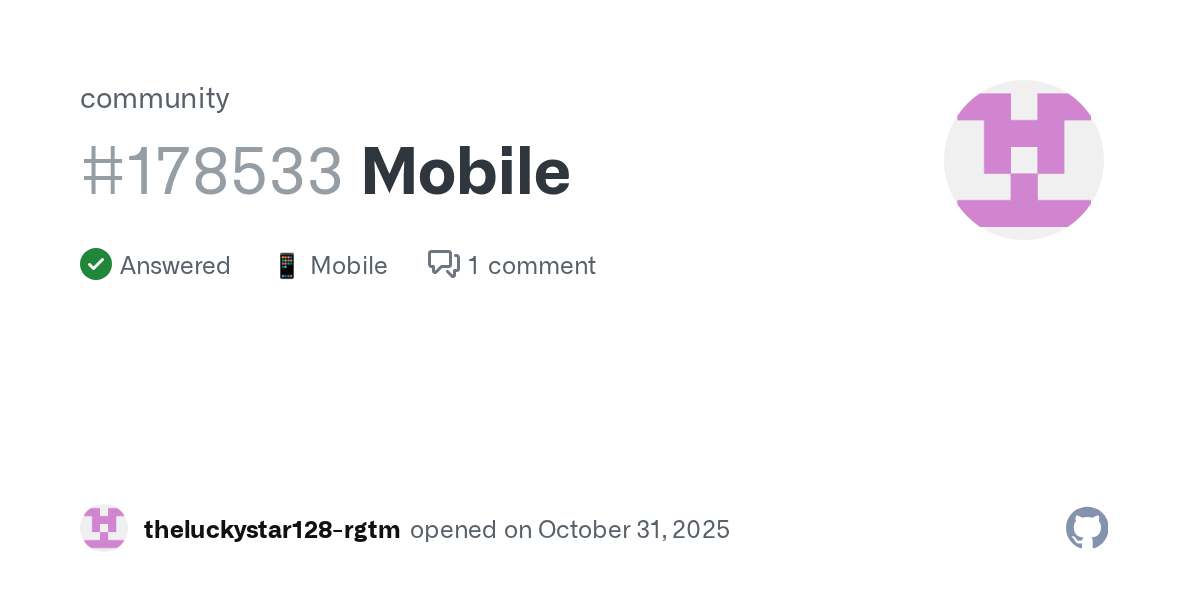Image resolution: width=1200 pixels, height=600 pixels.
Task: Click the number 1 before comment
Action: (473, 266)
